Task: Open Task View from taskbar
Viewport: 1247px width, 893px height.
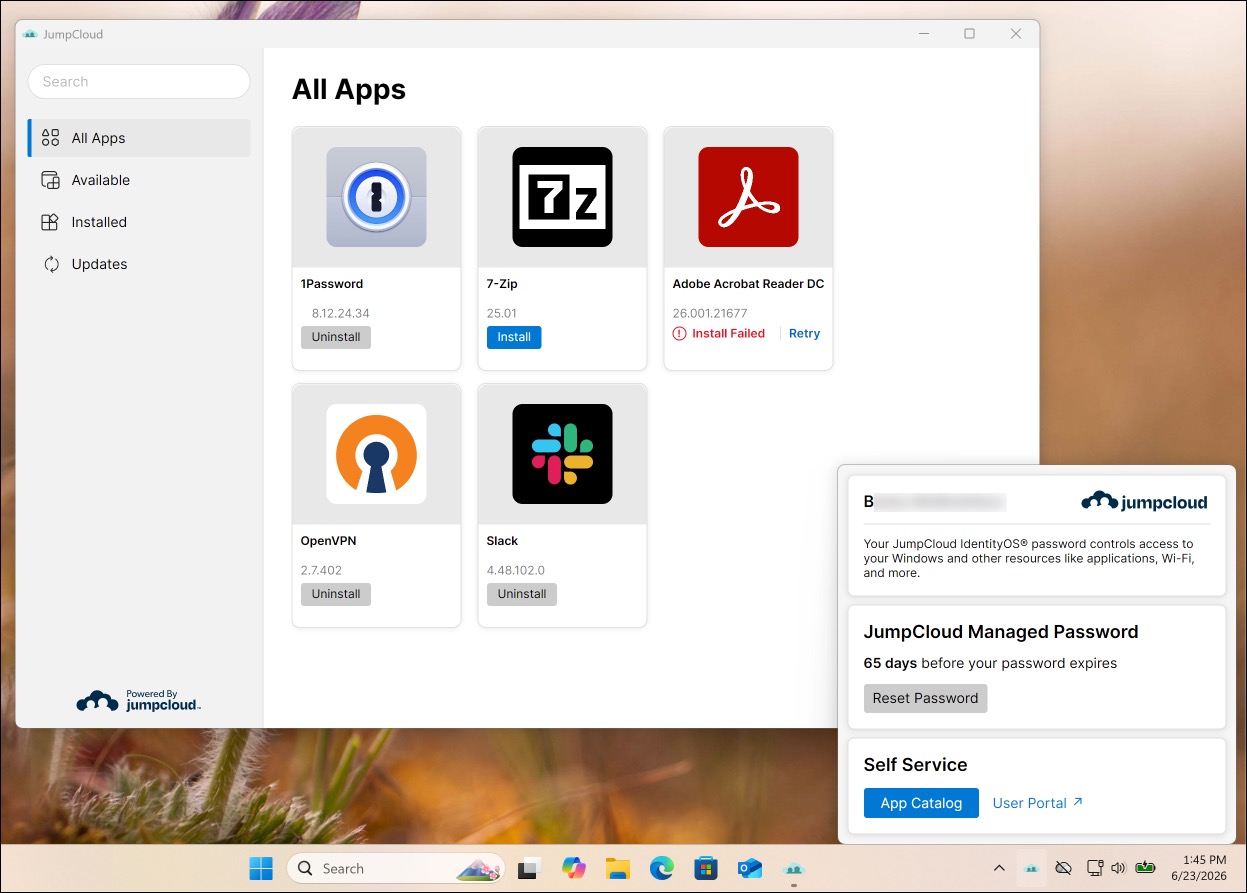Action: tap(528, 868)
